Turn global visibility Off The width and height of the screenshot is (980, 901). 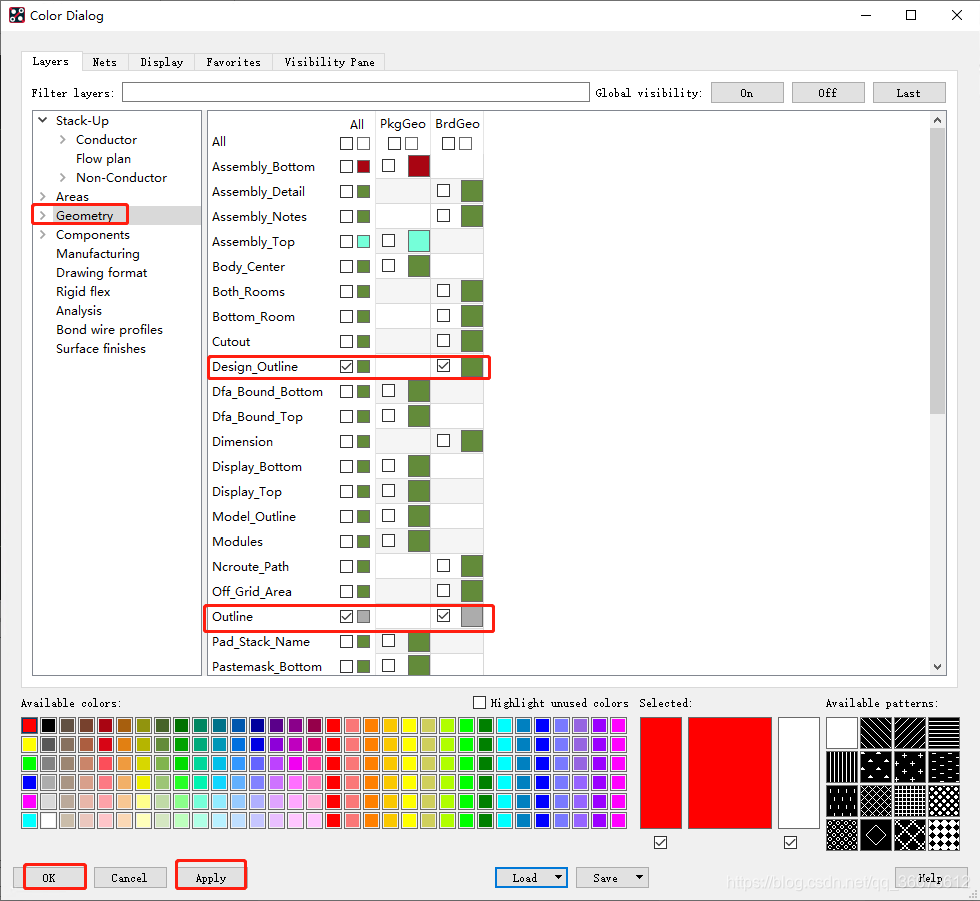[x=828, y=92]
